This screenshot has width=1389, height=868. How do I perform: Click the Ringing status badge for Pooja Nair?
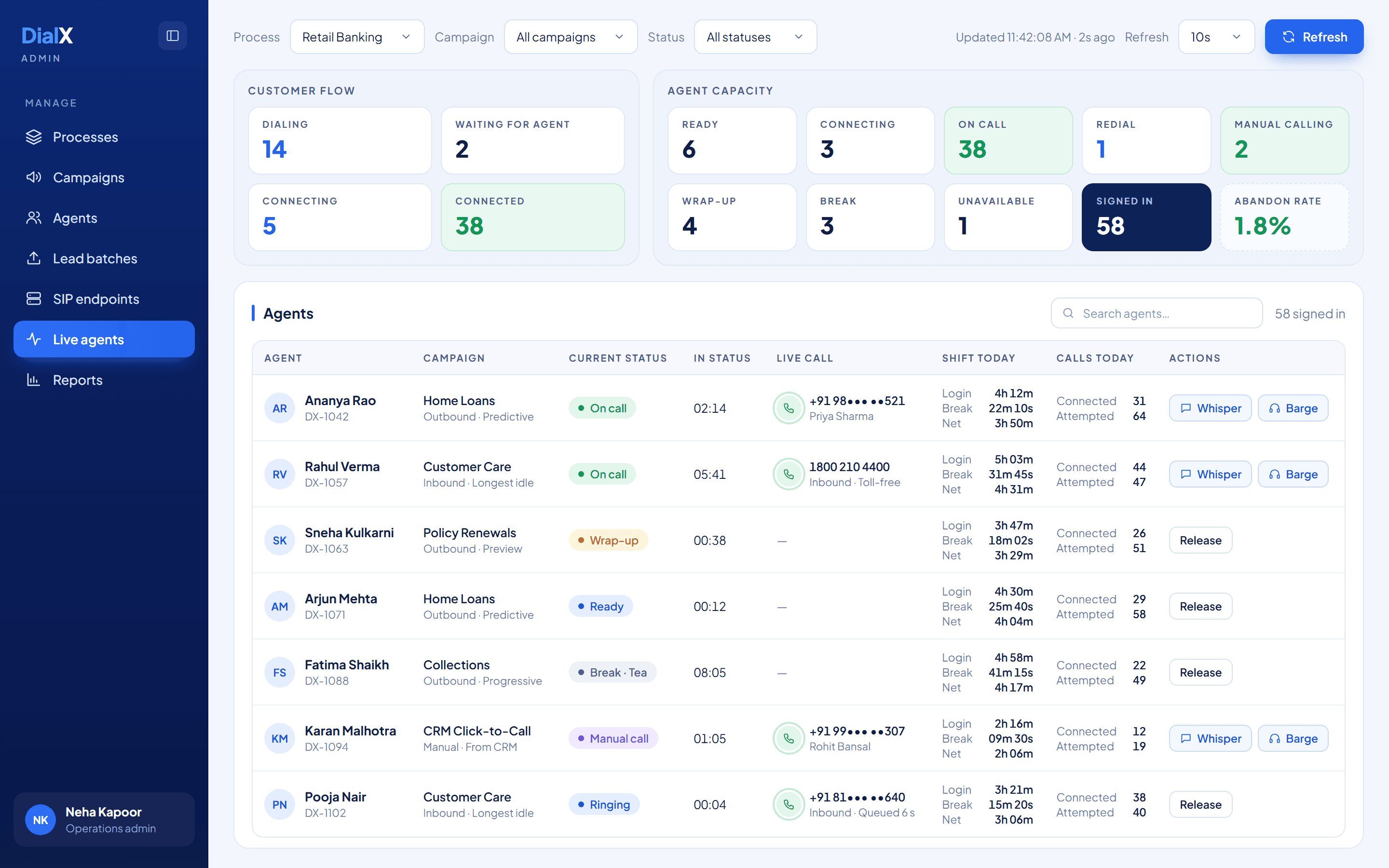604,804
